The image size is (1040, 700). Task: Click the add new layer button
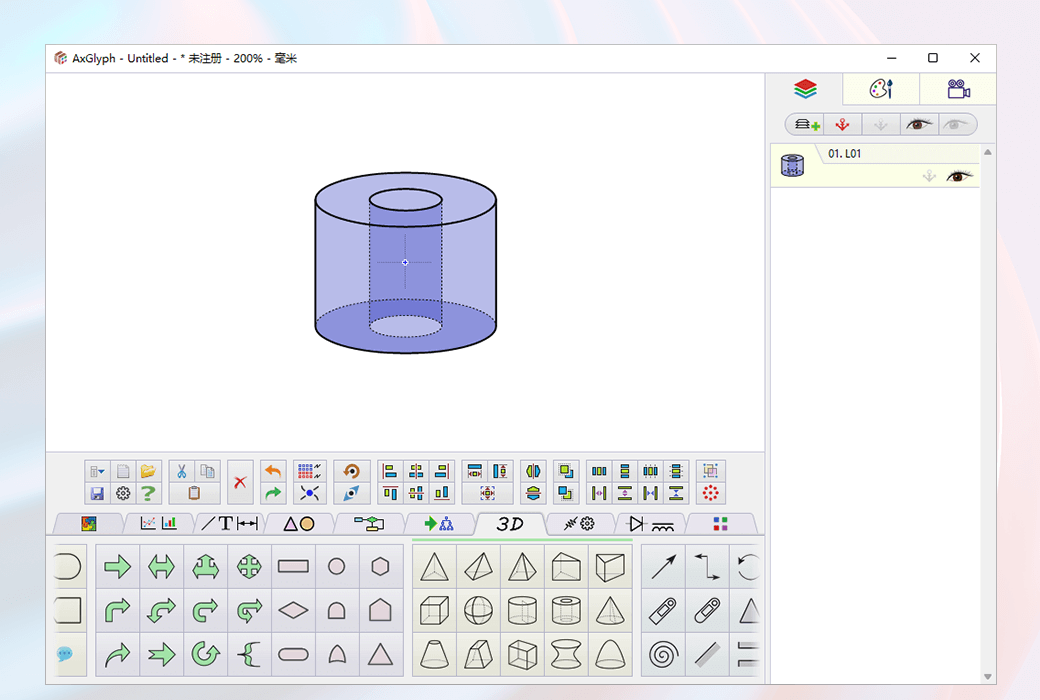pyautogui.click(x=805, y=123)
